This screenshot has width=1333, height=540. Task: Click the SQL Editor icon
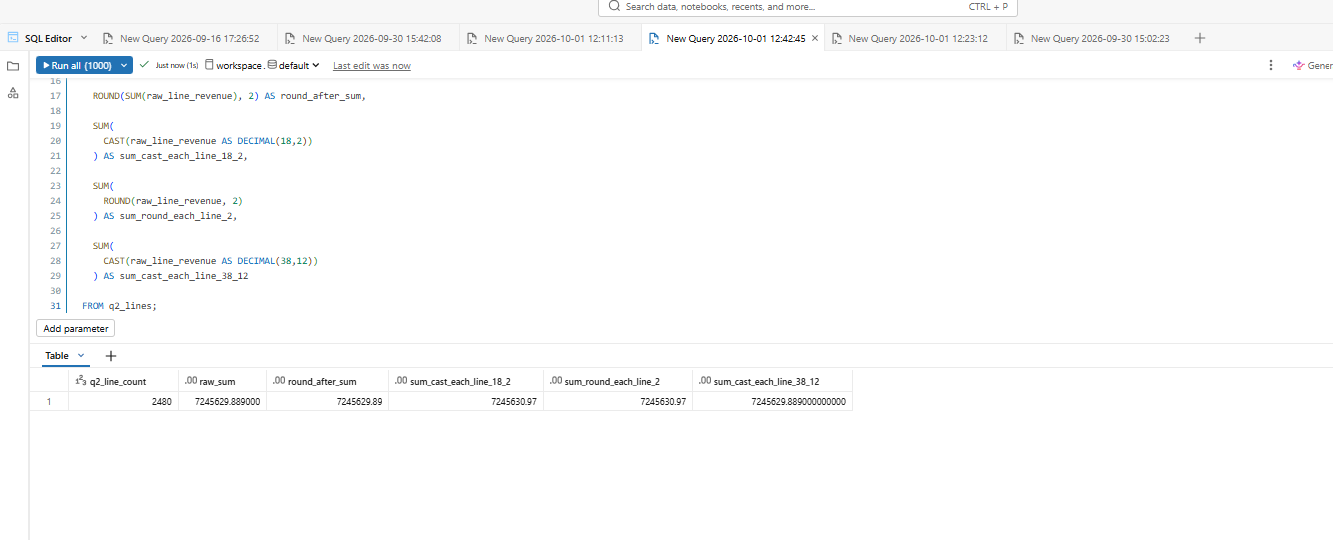(x=14, y=38)
